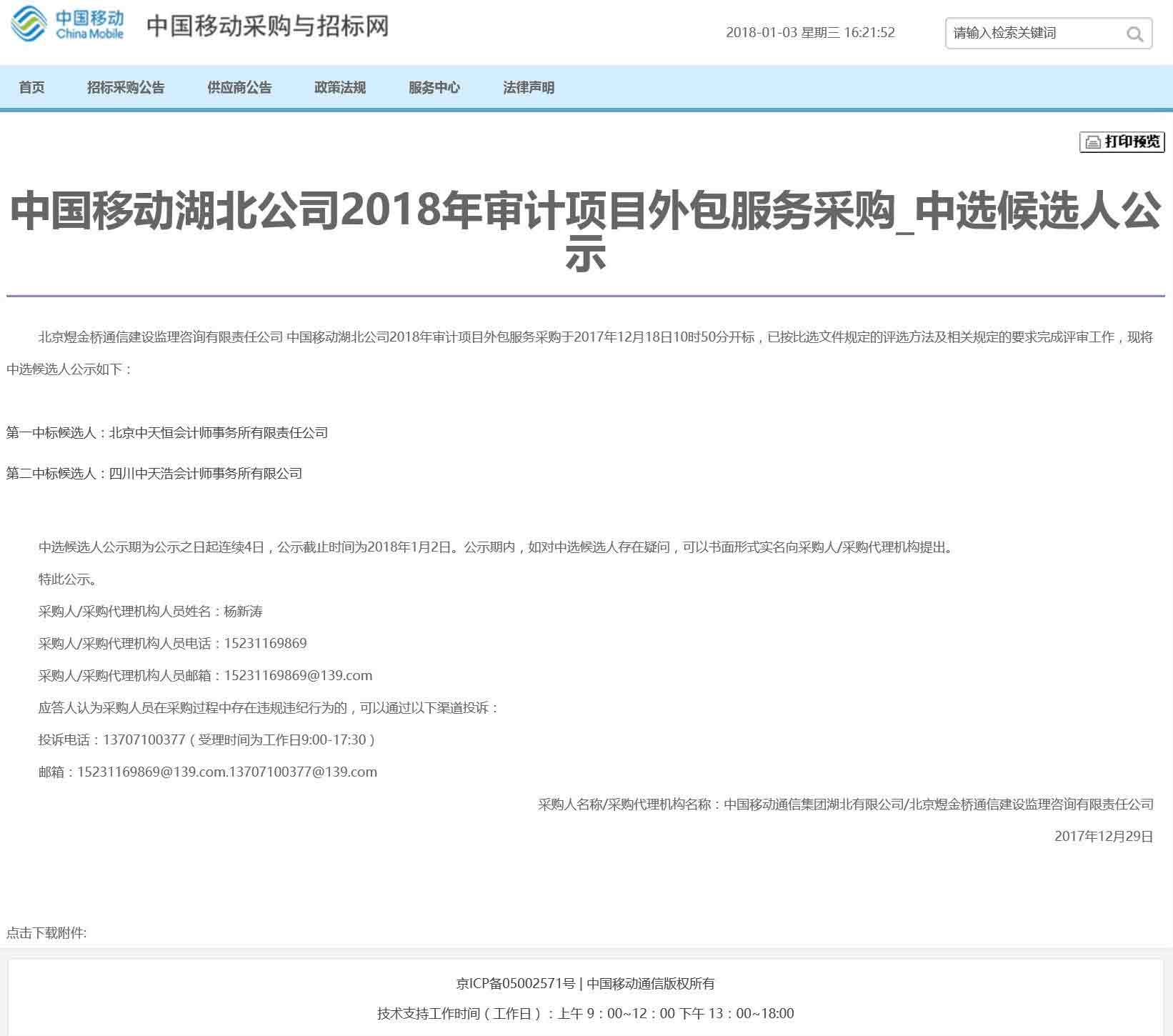Select 供应商公告 in the nav bar

(239, 87)
